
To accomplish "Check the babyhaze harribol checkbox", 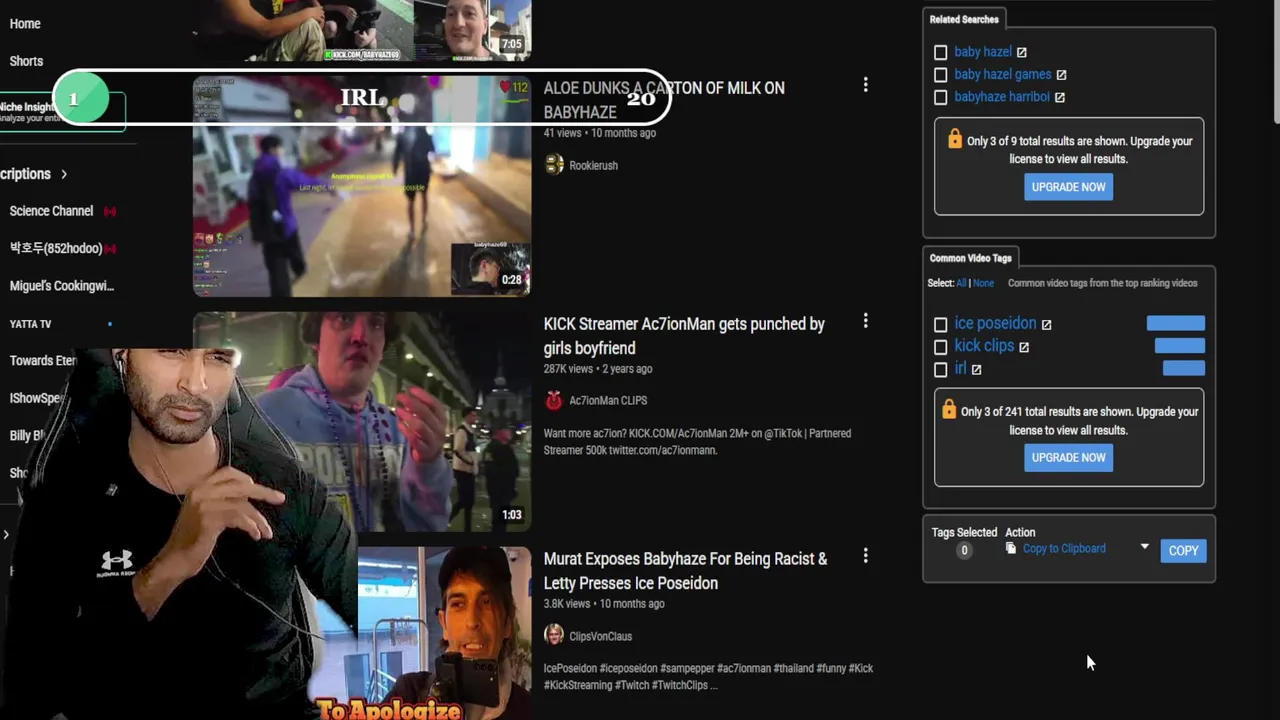I will click(940, 97).
